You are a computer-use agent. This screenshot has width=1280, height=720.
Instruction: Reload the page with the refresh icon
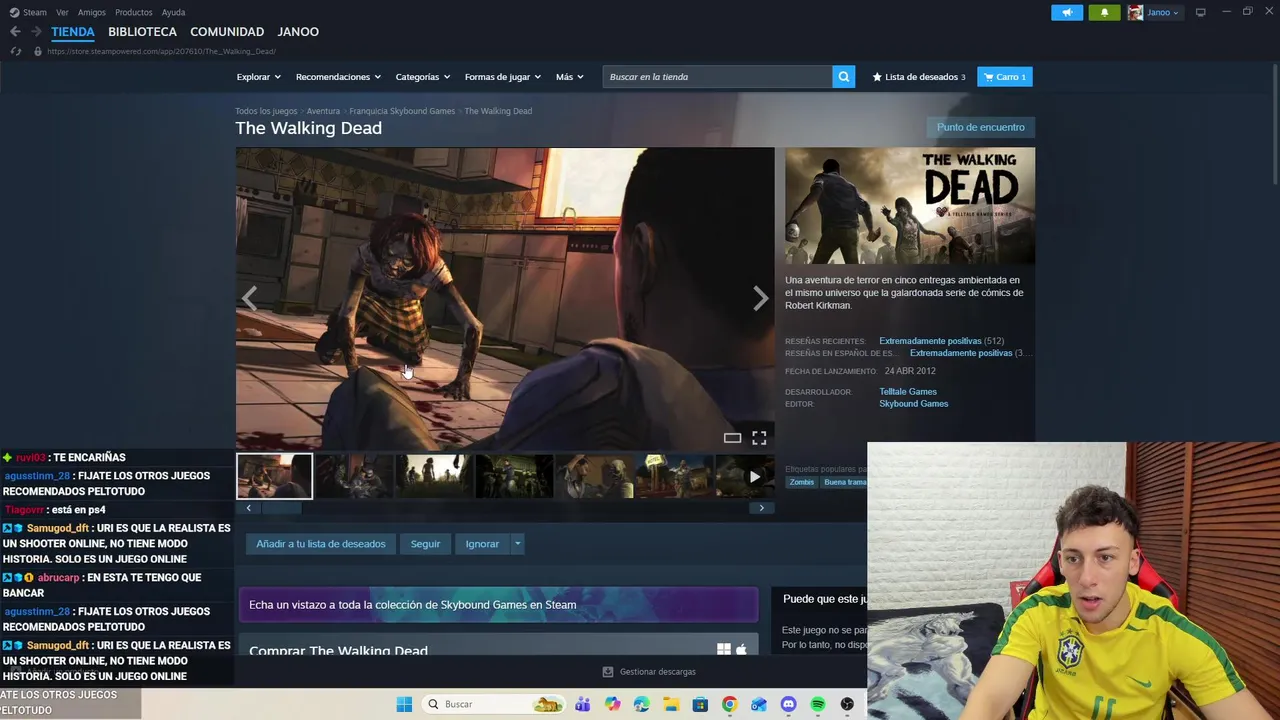click(15, 51)
